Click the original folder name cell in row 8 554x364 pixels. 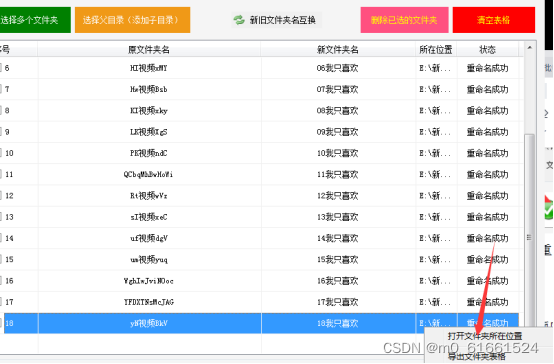click(149, 111)
